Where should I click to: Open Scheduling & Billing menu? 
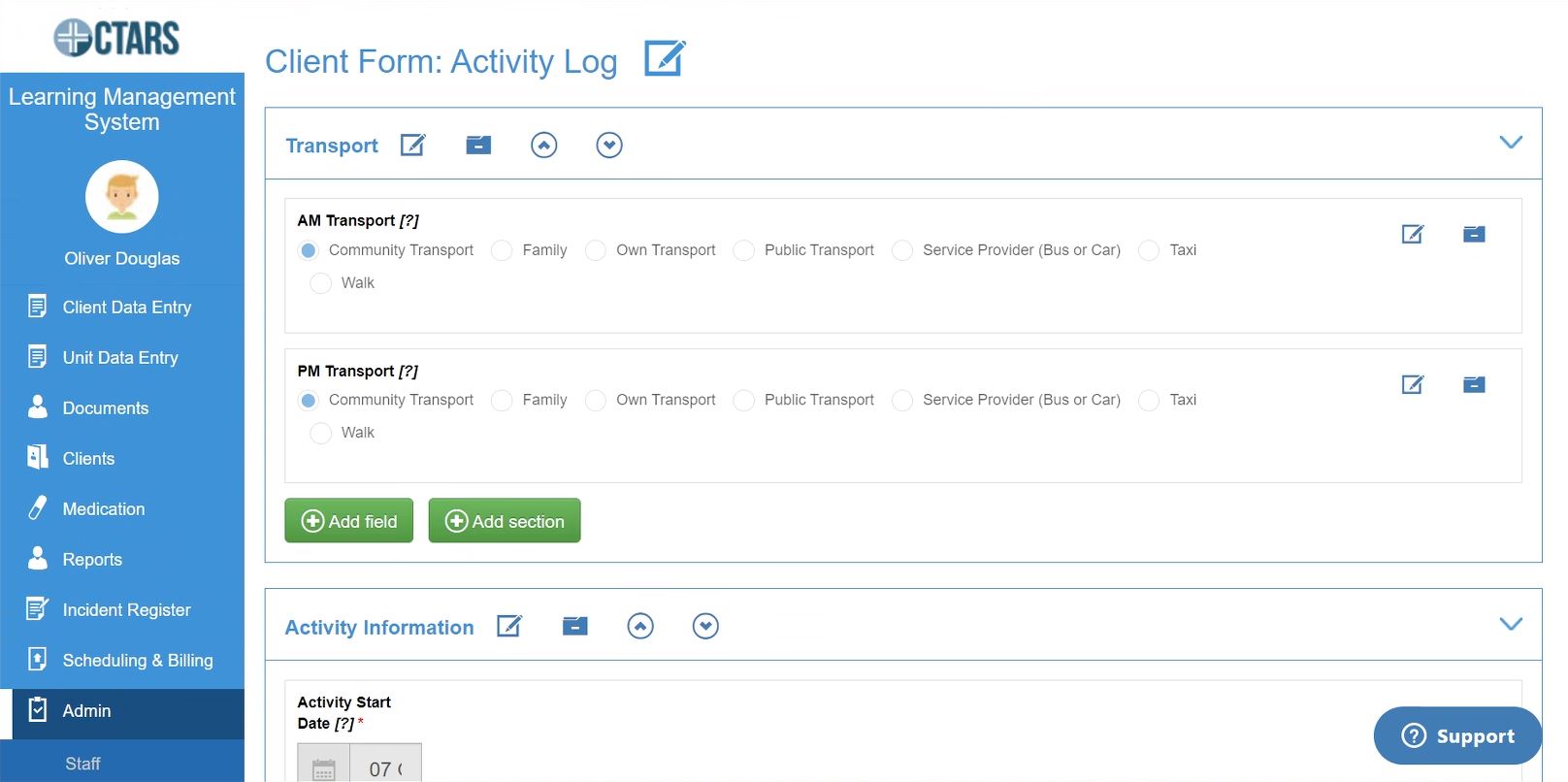(x=137, y=661)
